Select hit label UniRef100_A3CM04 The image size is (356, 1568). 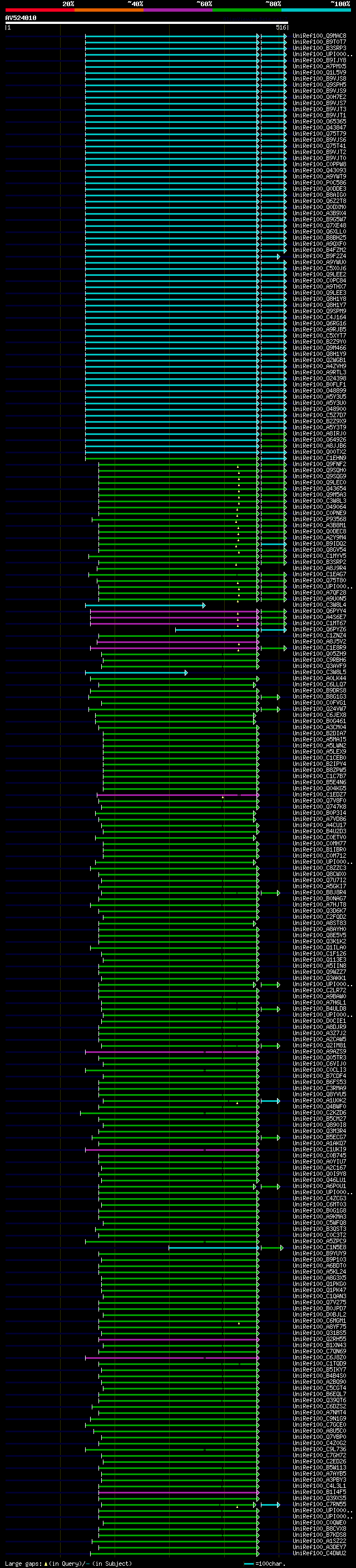(x=319, y=728)
